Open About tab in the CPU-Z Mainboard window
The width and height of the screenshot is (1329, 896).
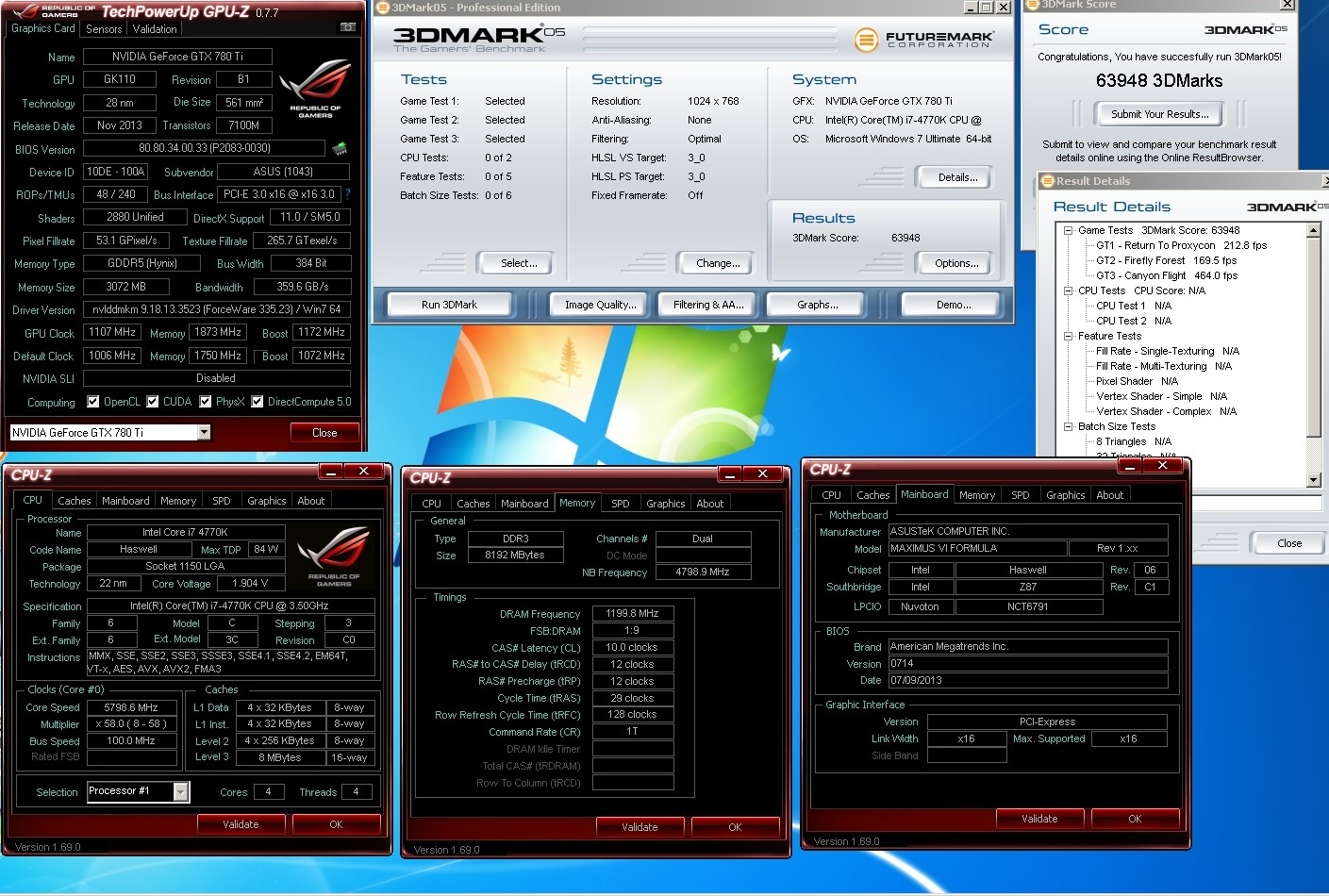[1110, 495]
